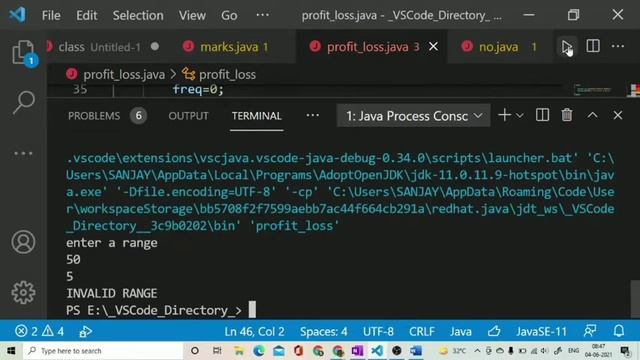The height and width of the screenshot is (360, 640).
Task: Maximize panel size with chevron up
Action: (x=592, y=116)
